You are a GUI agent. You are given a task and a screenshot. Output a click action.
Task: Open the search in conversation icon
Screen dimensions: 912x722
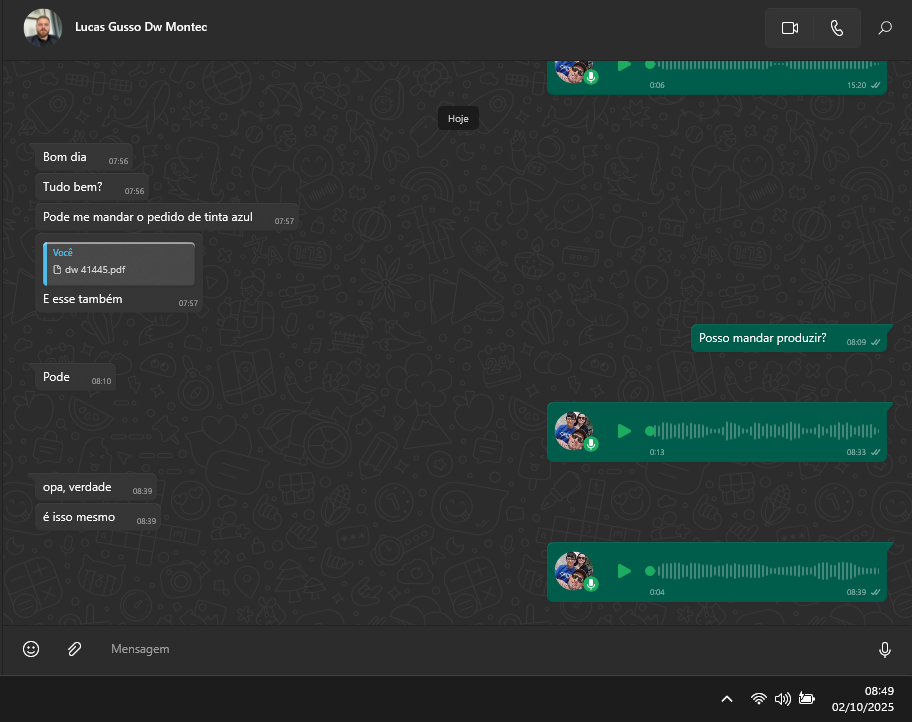(x=885, y=28)
